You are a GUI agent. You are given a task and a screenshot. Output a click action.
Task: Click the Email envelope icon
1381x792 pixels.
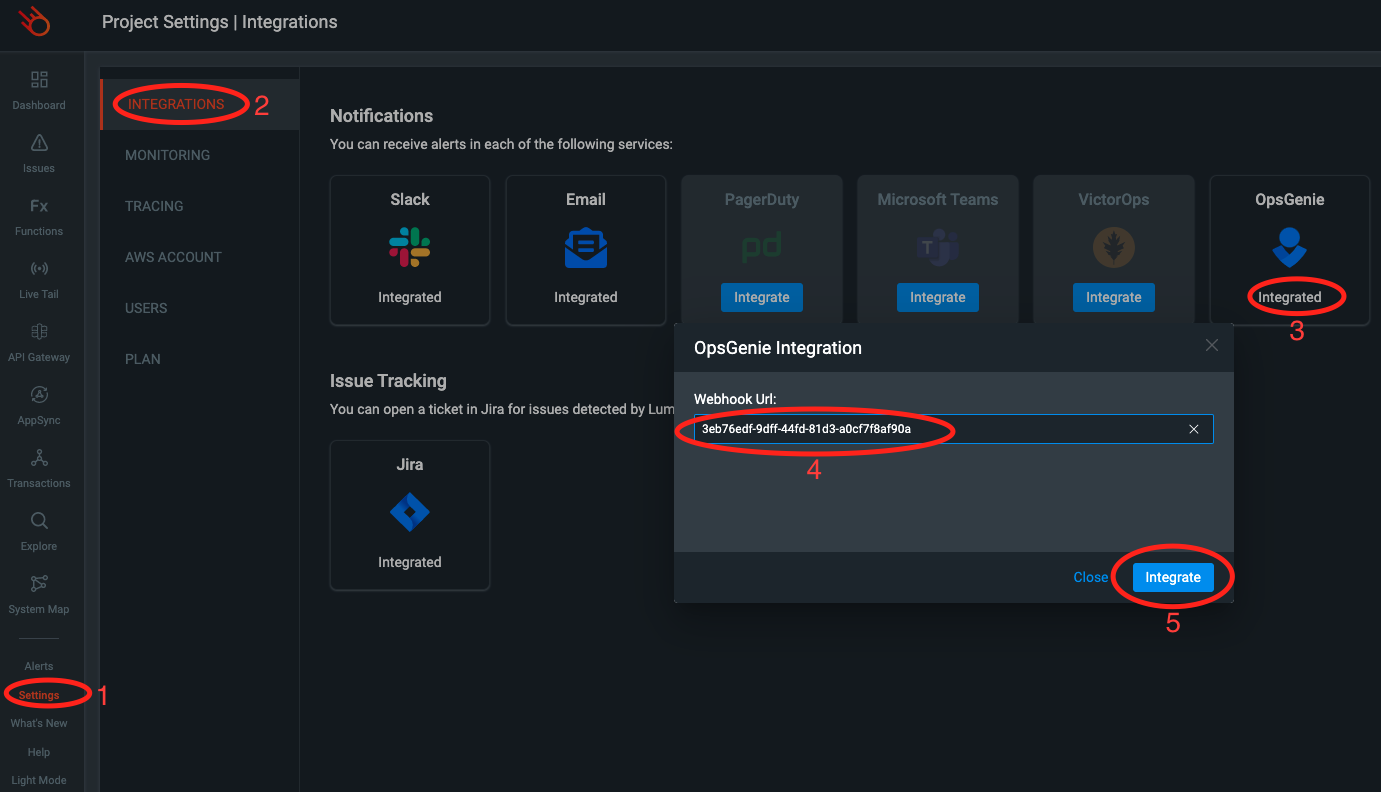[x=586, y=248]
